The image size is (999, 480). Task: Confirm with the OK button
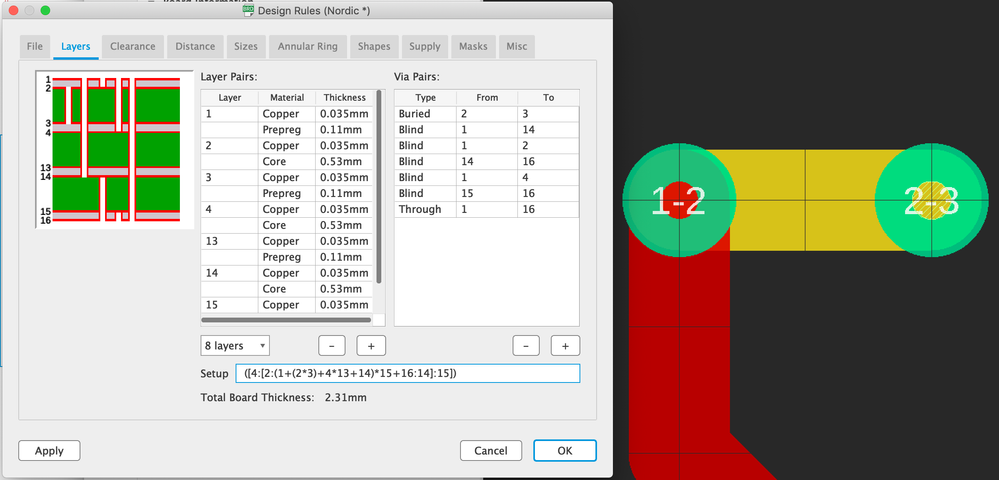click(x=564, y=451)
